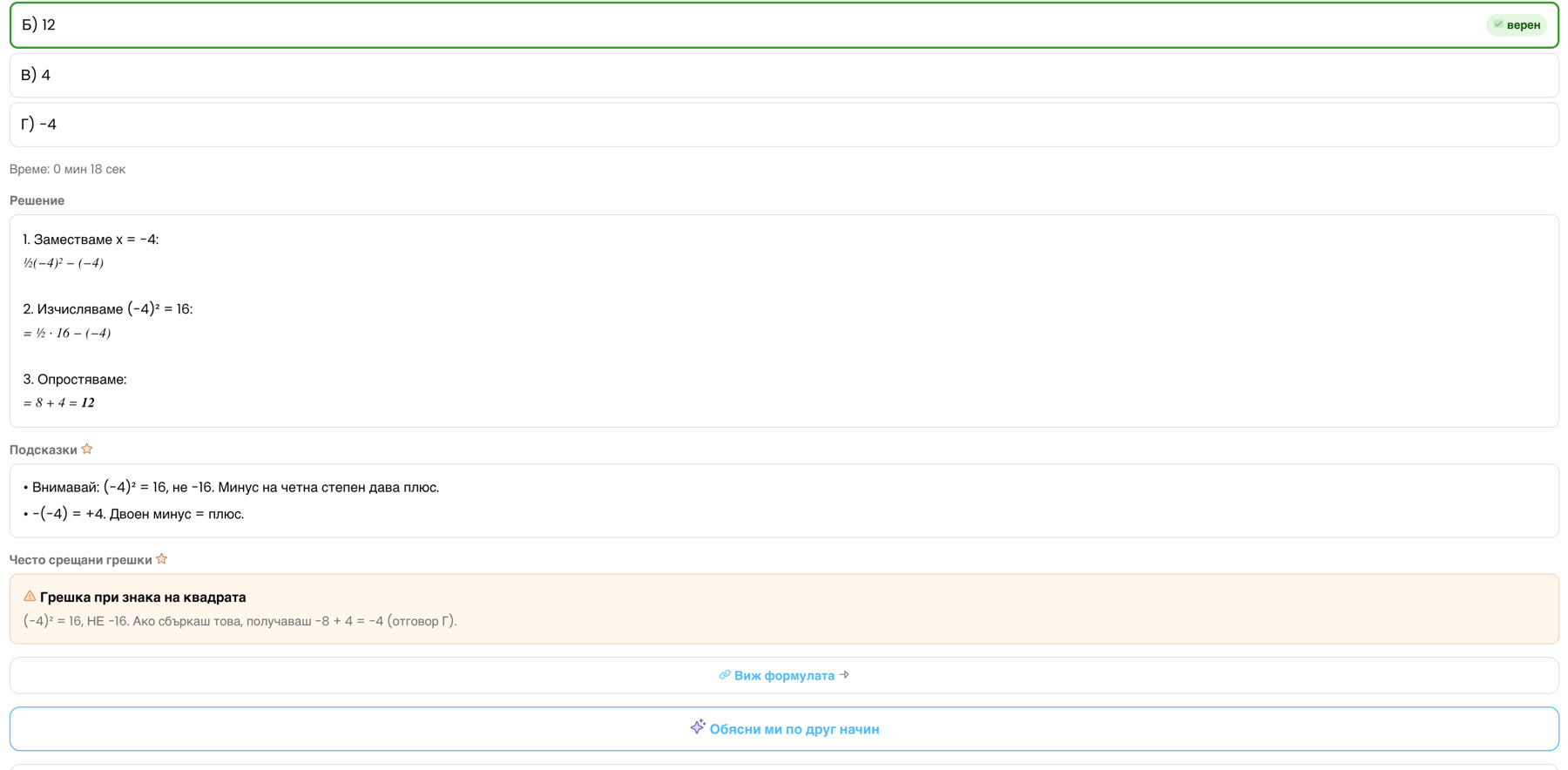Viewport: 1568px width, 770px height.
Task: Click the formula = ½ · 16 − (−4)
Action: pyautogui.click(x=67, y=333)
